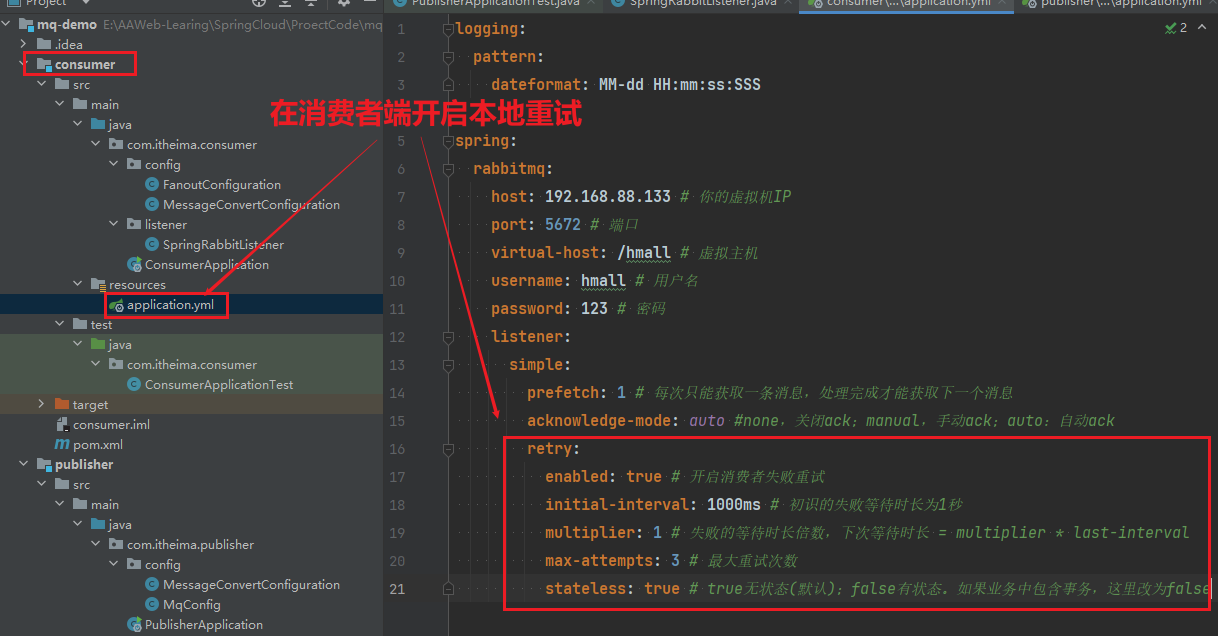
Task: Select application.yml in consumer resources
Action: coord(169,304)
